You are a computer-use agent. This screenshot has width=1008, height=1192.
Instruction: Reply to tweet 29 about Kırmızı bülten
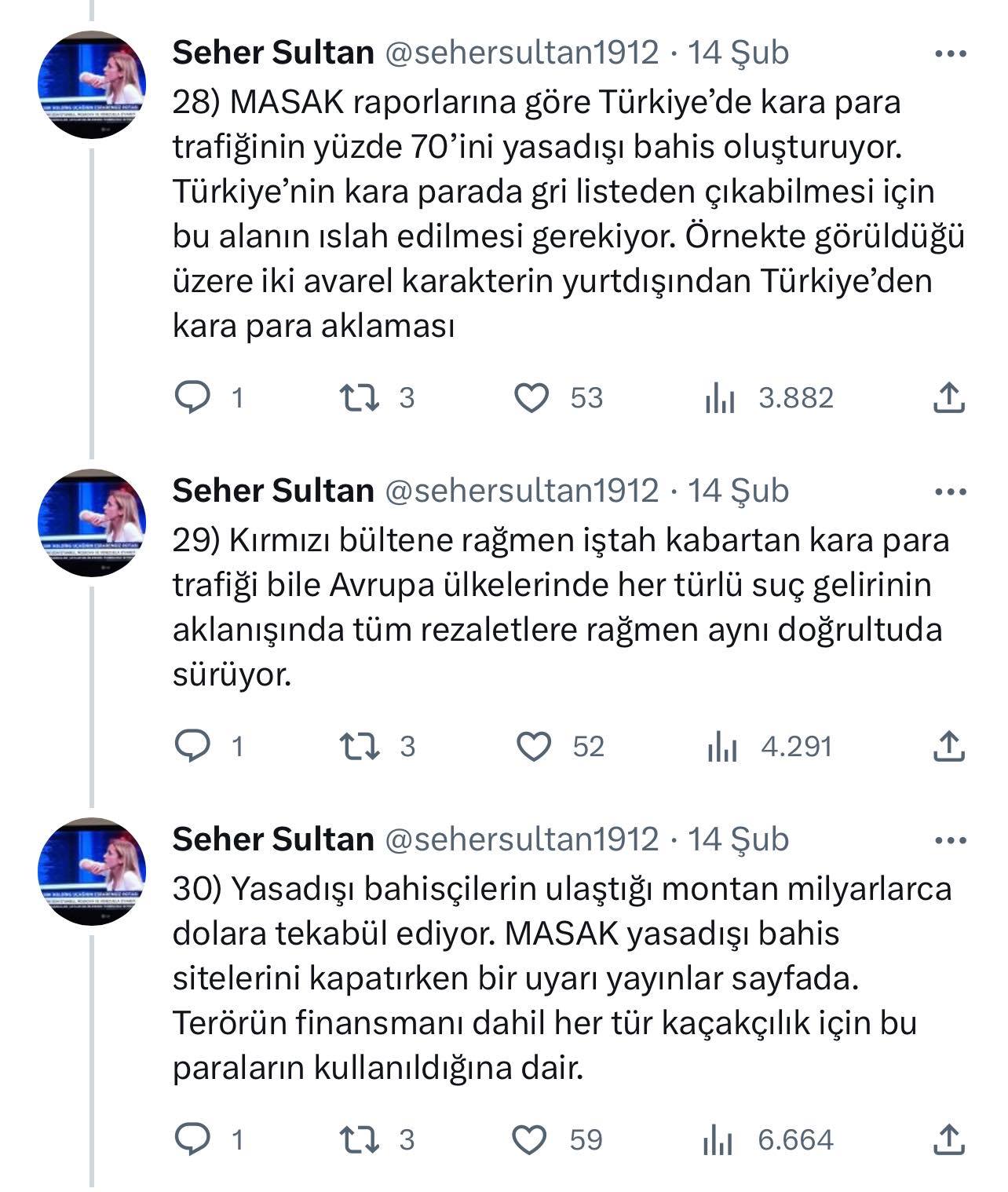[x=192, y=746]
